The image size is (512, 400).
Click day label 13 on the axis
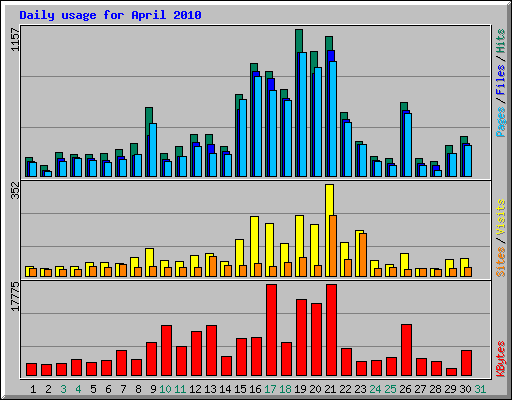point(210,389)
